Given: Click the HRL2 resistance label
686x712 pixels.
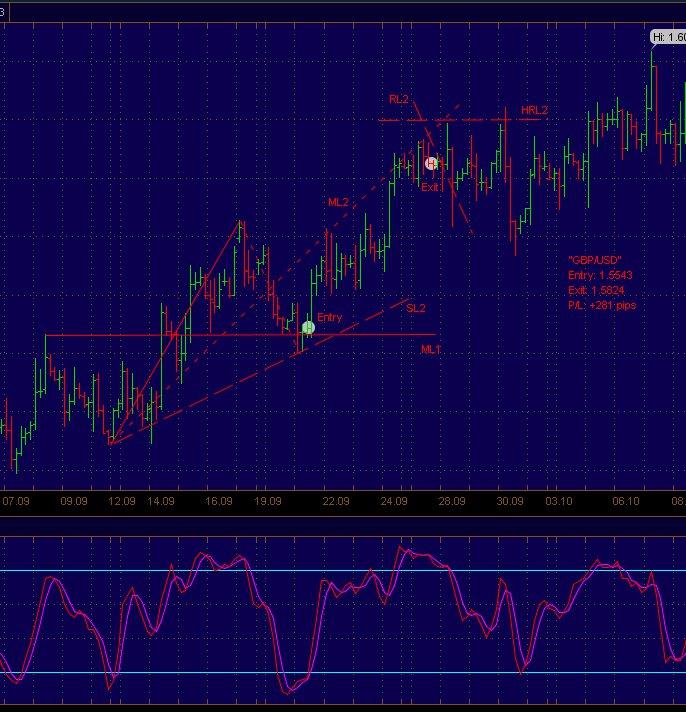Looking at the screenshot, I should [534, 111].
